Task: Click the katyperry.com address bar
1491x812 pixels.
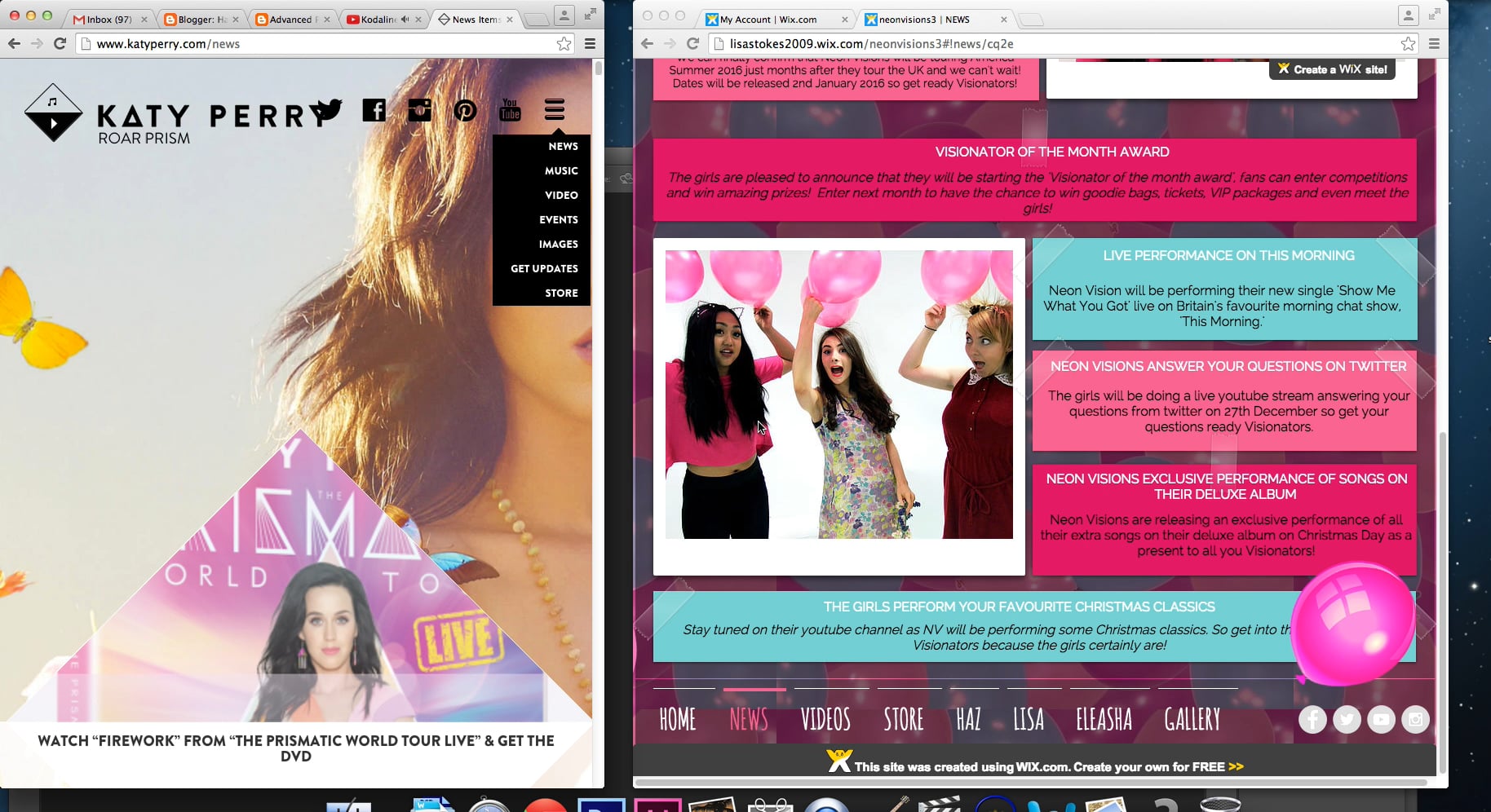Action: coord(324,44)
